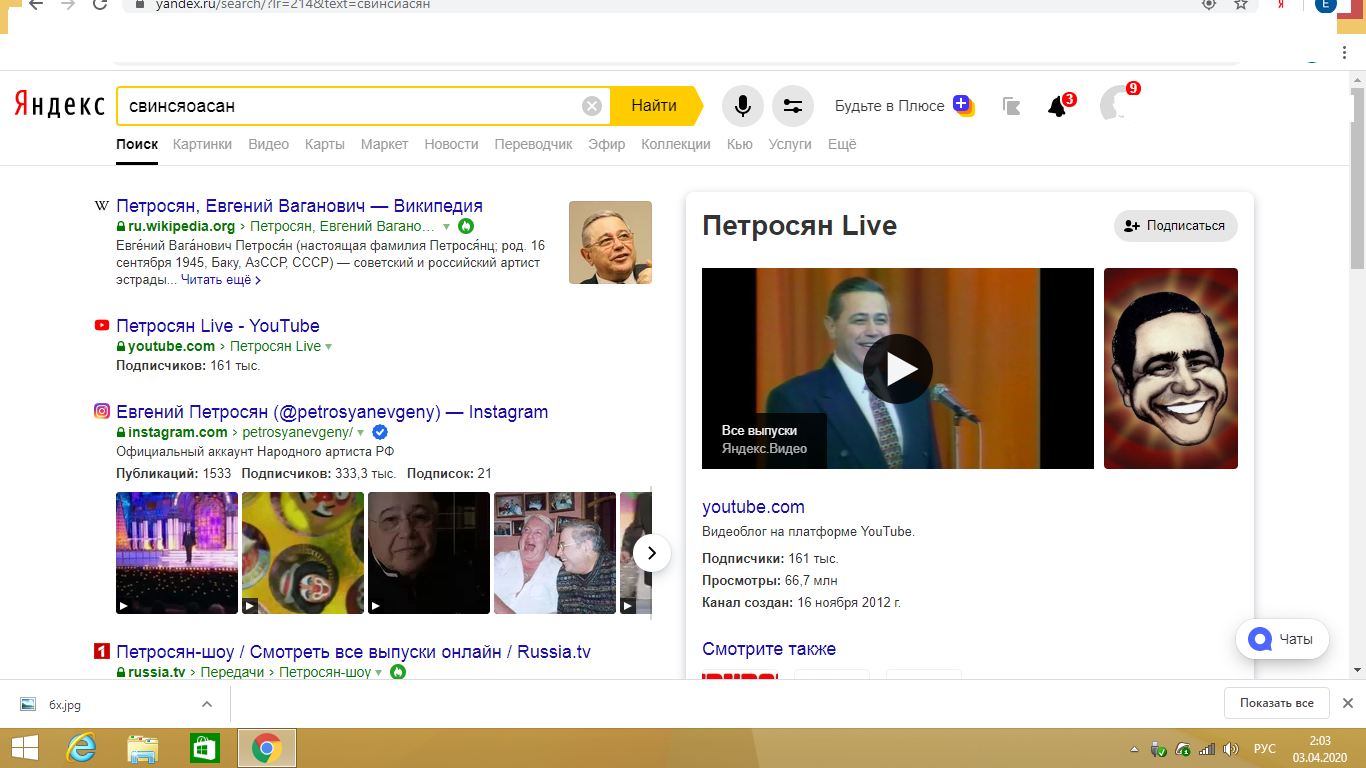Go back with the browser back arrow
Viewport: 1366px width, 768px height.
pos(36,4)
